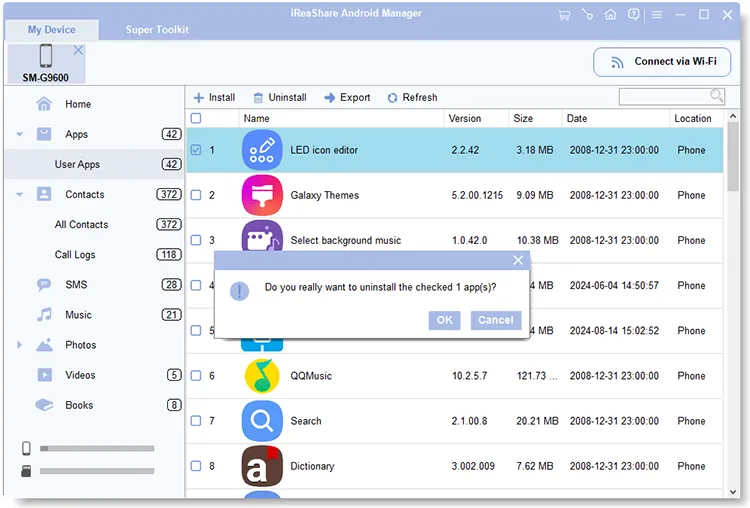Click the Videos sidebar icon
Viewport: 750px width, 508px height.
[44, 375]
